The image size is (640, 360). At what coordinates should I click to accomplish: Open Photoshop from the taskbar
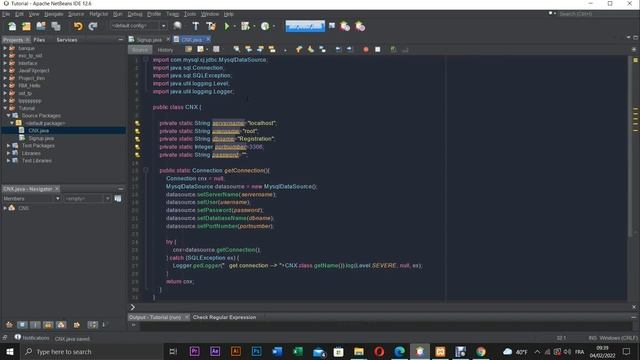click(256, 351)
